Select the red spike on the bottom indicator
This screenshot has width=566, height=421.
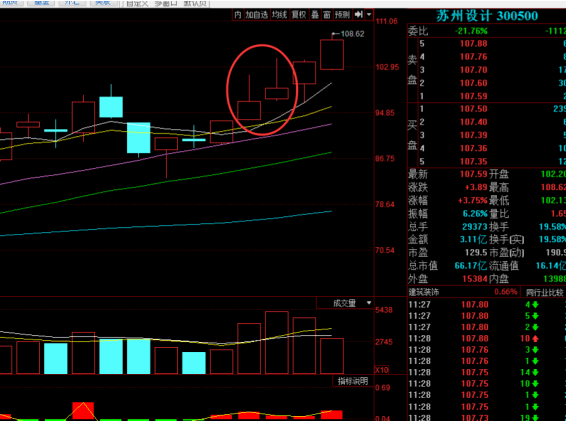tap(83, 411)
